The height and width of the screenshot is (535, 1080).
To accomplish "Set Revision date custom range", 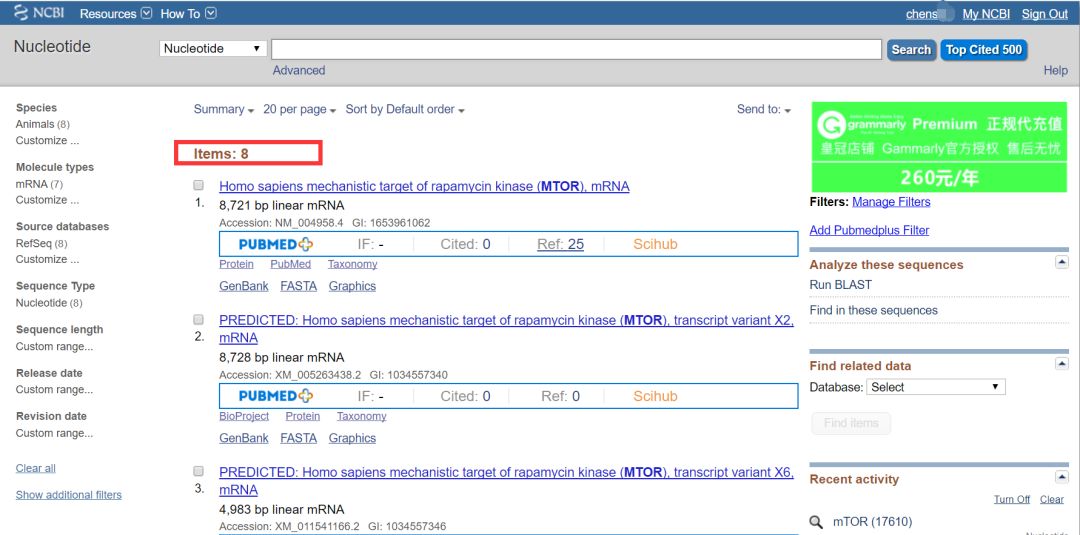I will coord(54,433).
